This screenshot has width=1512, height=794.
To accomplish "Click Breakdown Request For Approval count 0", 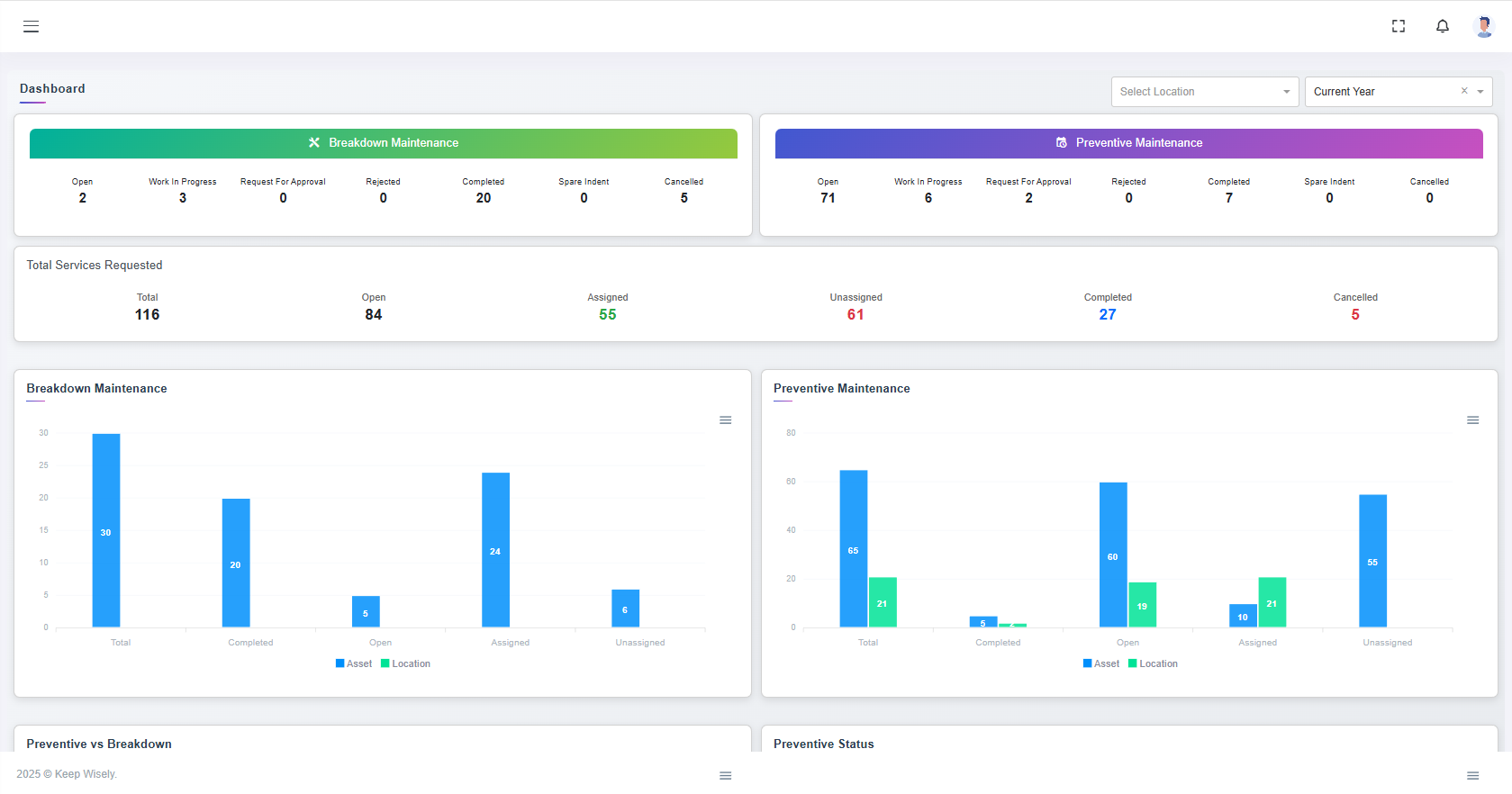I will tap(283, 198).
